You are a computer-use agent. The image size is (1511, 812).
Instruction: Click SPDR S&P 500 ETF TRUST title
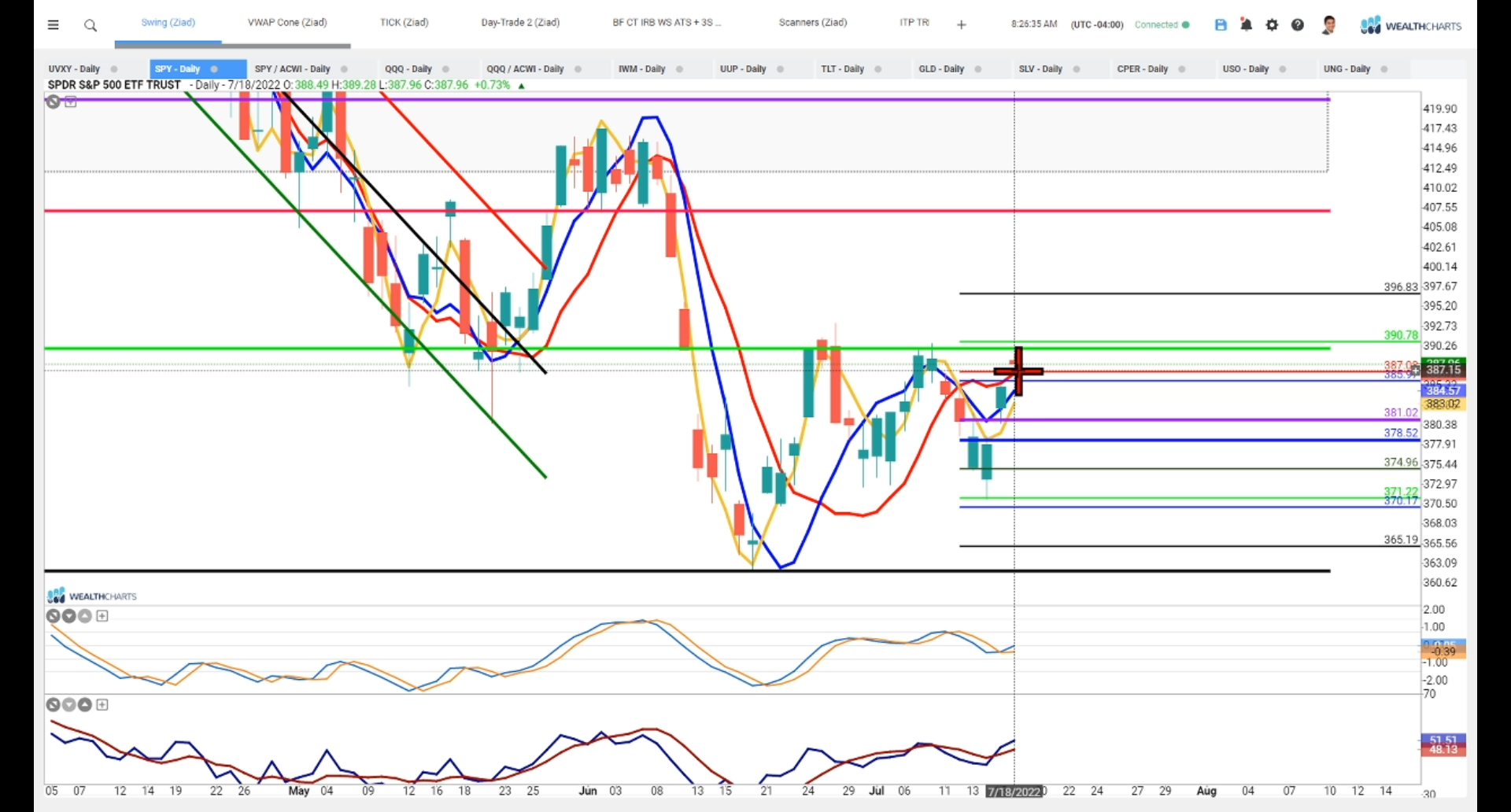tap(114, 85)
